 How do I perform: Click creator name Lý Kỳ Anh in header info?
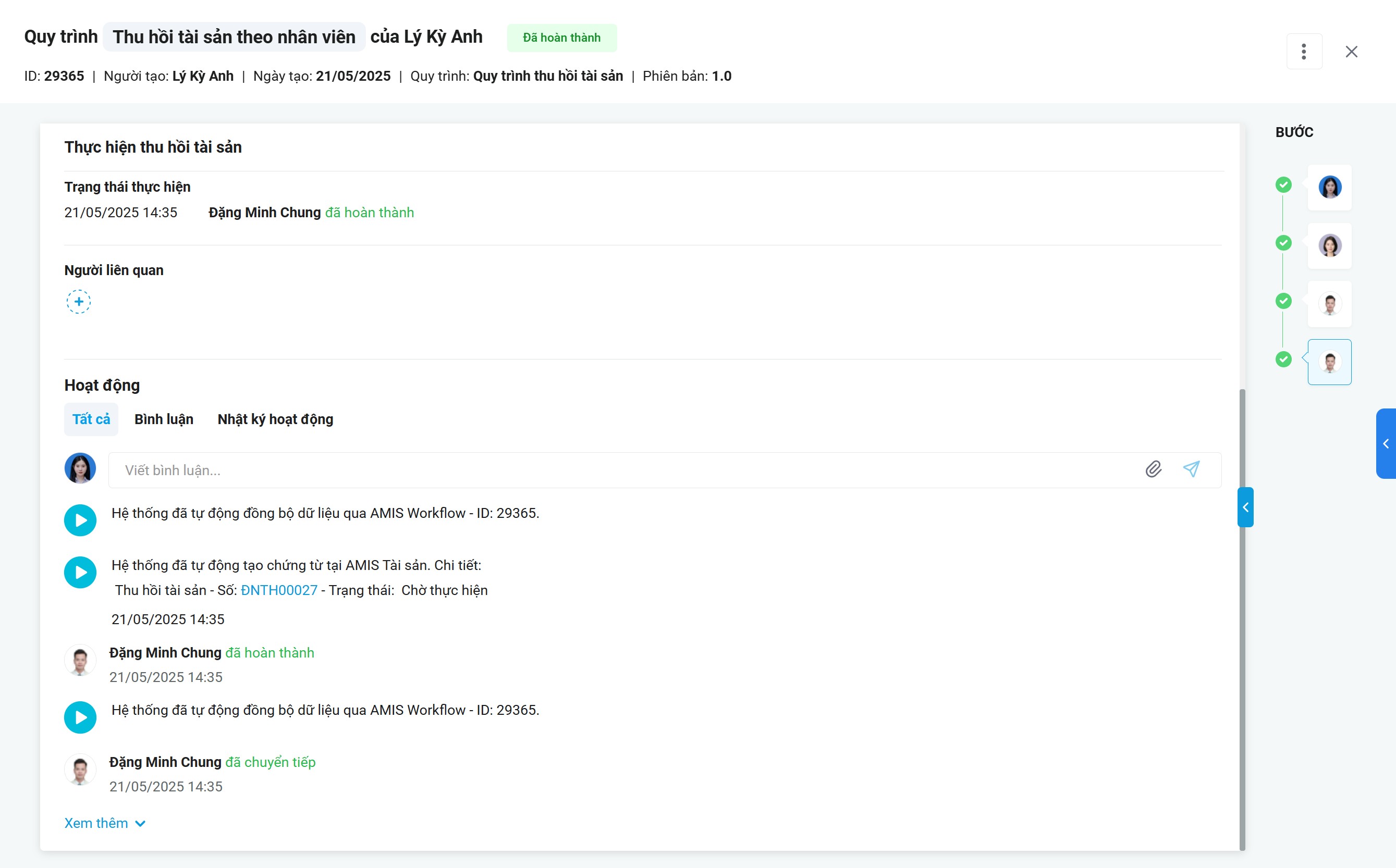[x=203, y=77]
